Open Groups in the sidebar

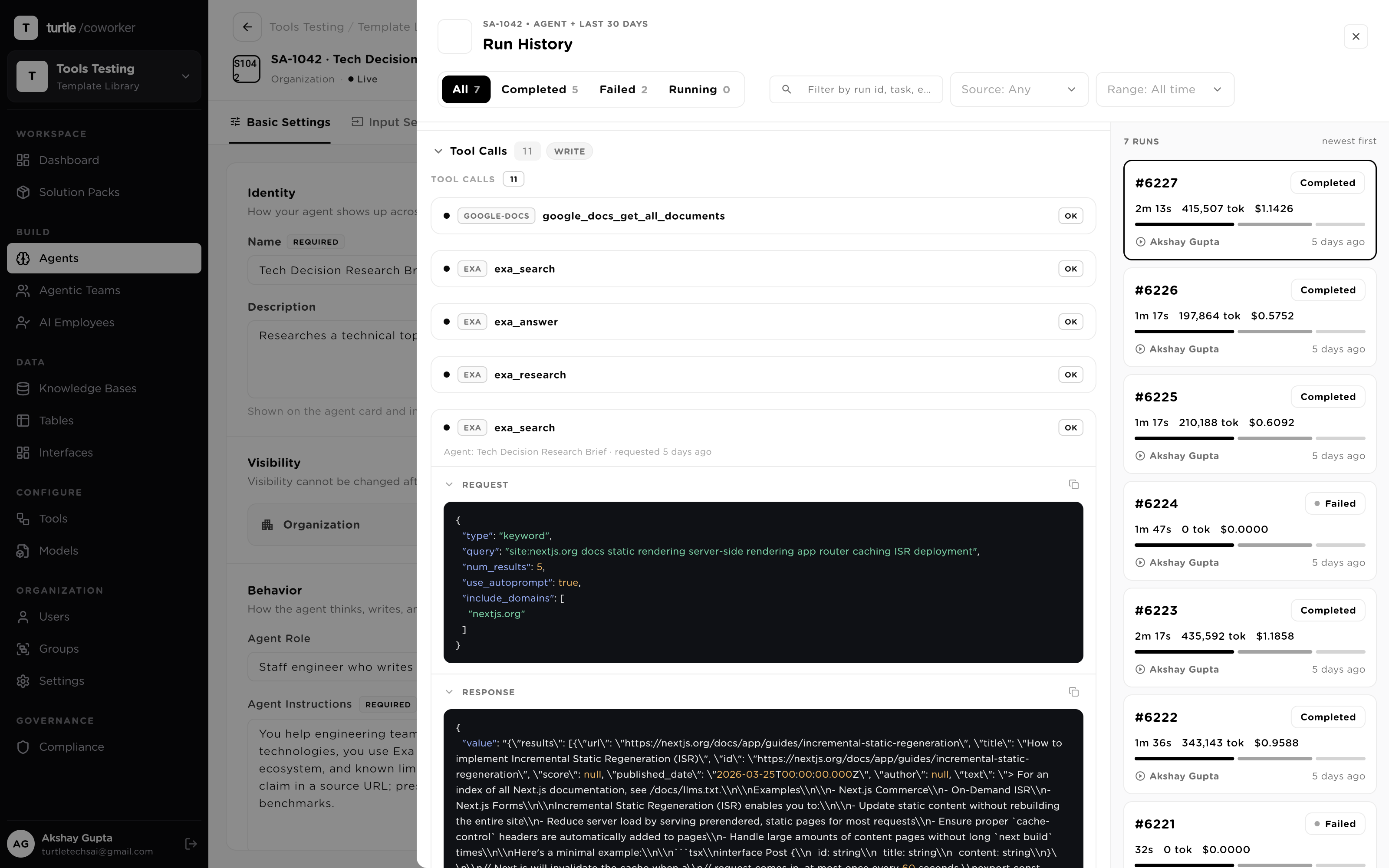[x=104, y=649]
